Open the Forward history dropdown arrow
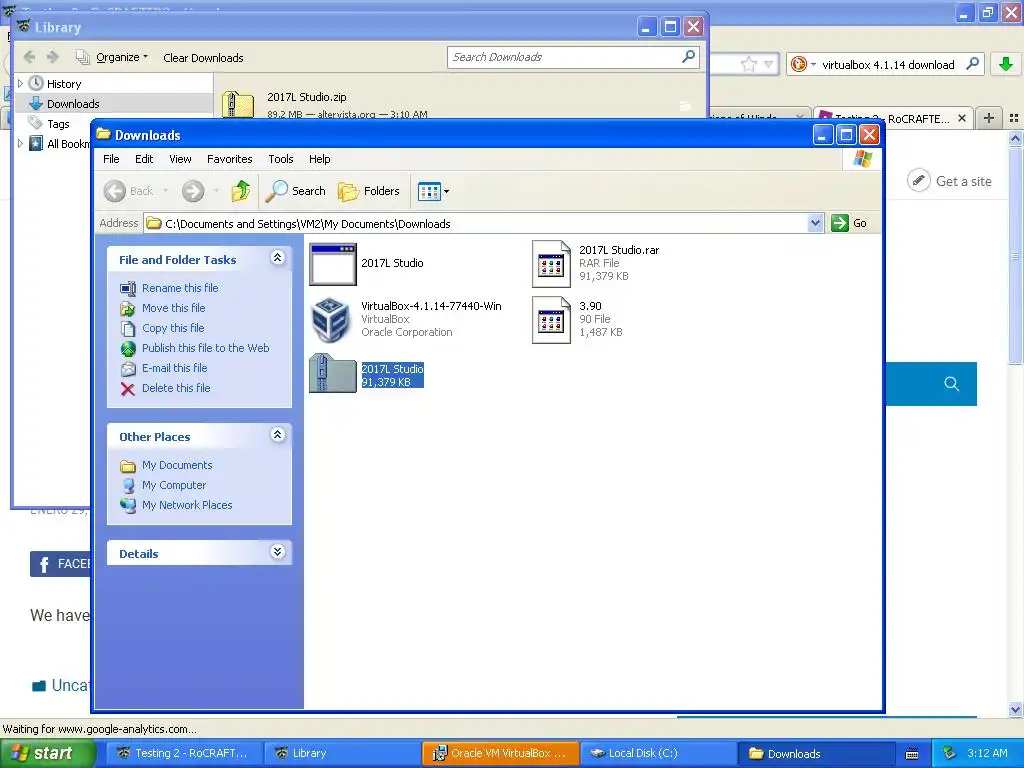This screenshot has height=768, width=1024. click(216, 191)
